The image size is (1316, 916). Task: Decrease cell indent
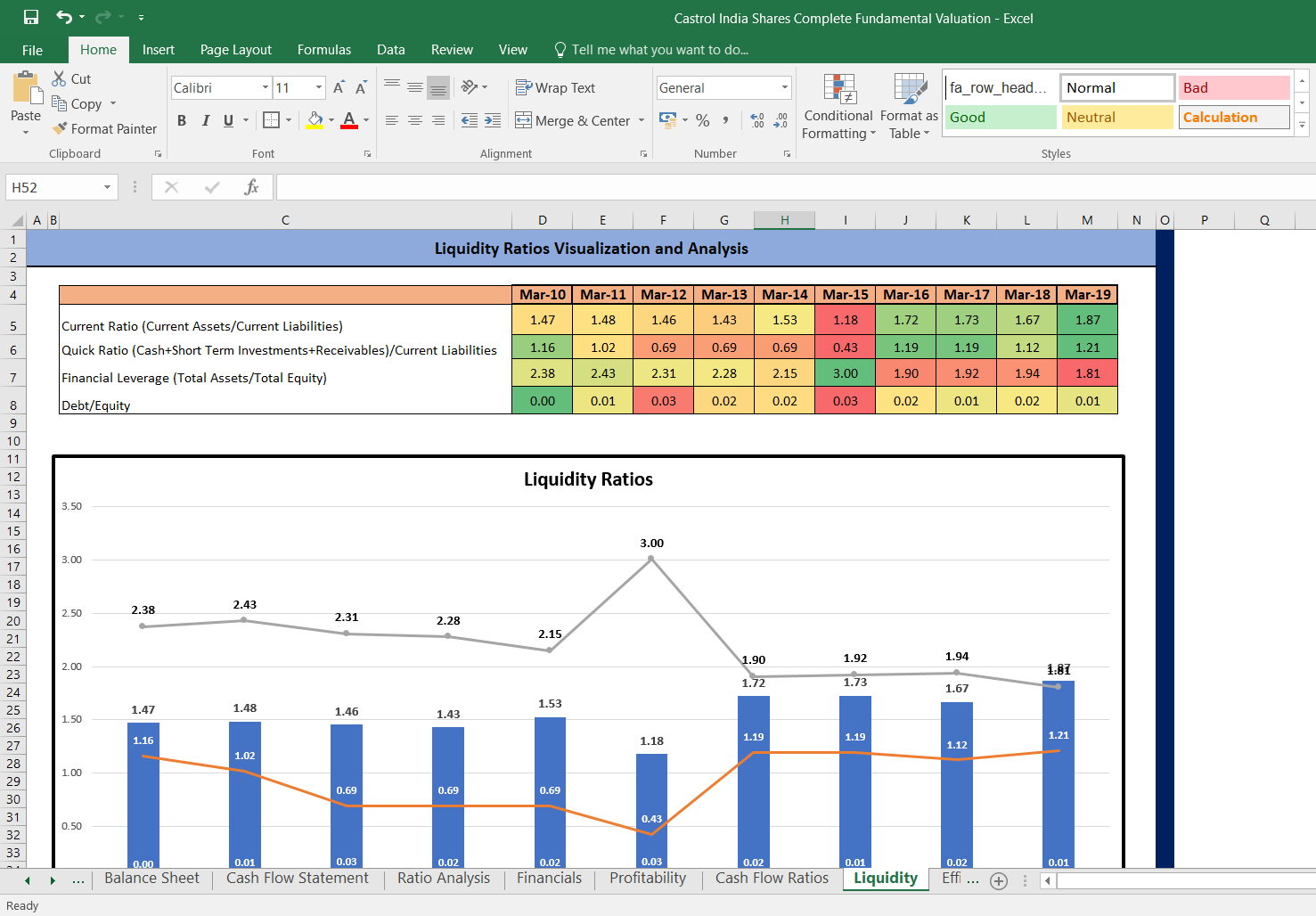click(470, 120)
